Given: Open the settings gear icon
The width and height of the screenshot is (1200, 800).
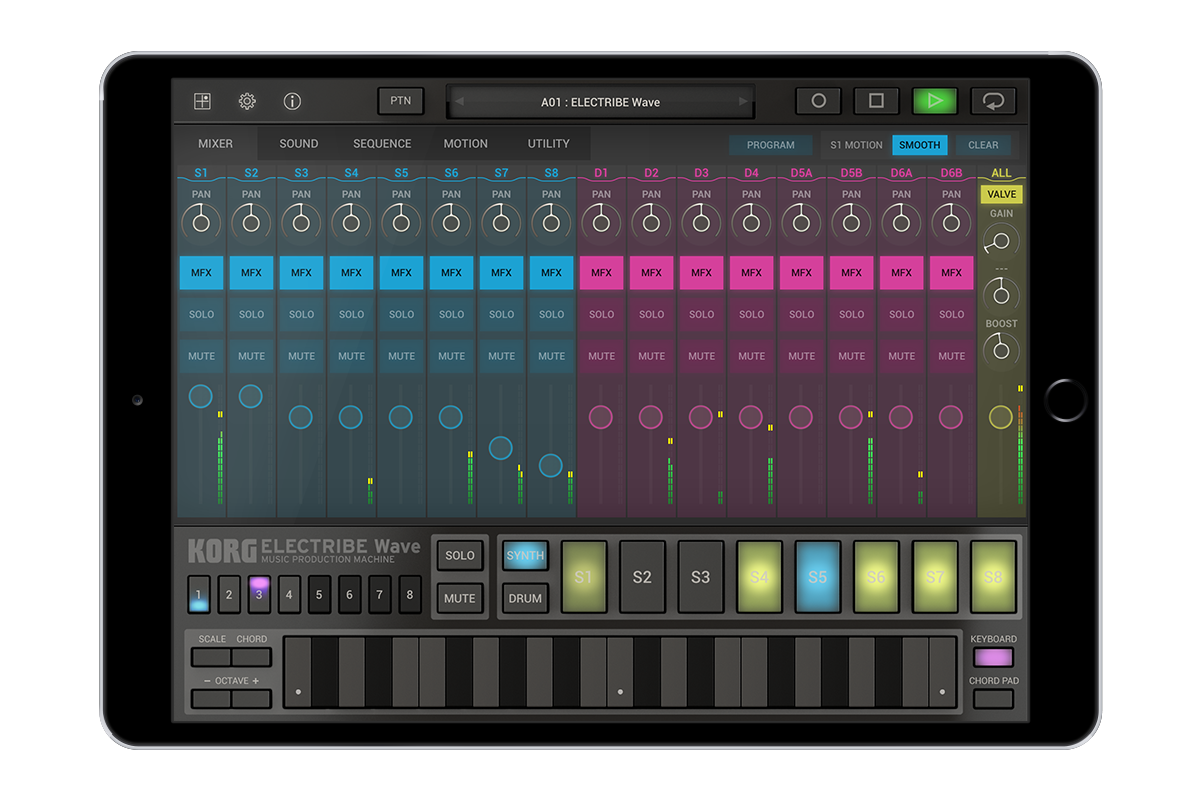Looking at the screenshot, I should point(246,101).
